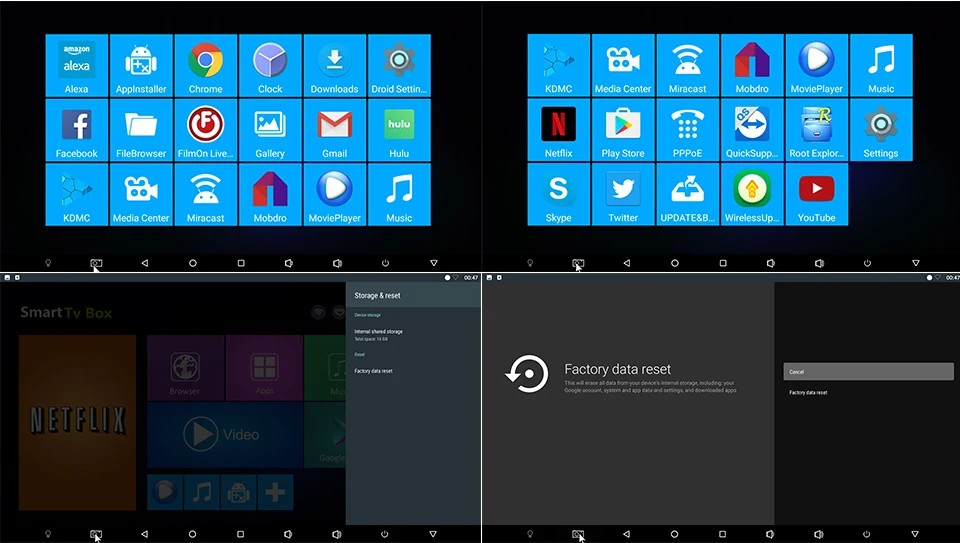Open the Play Store app
Screen dimensions: 960x543
623,130
